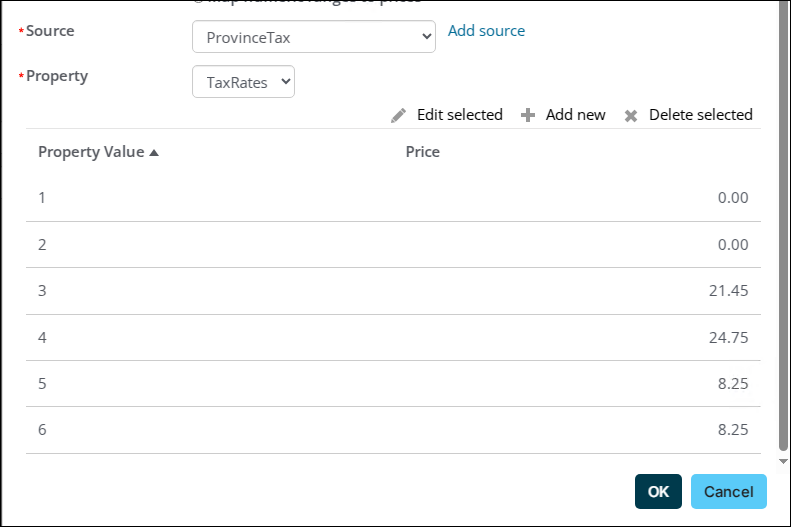Open the Source dropdown showing ProvinceTax
Screen dimensions: 791x527
tap(313, 37)
